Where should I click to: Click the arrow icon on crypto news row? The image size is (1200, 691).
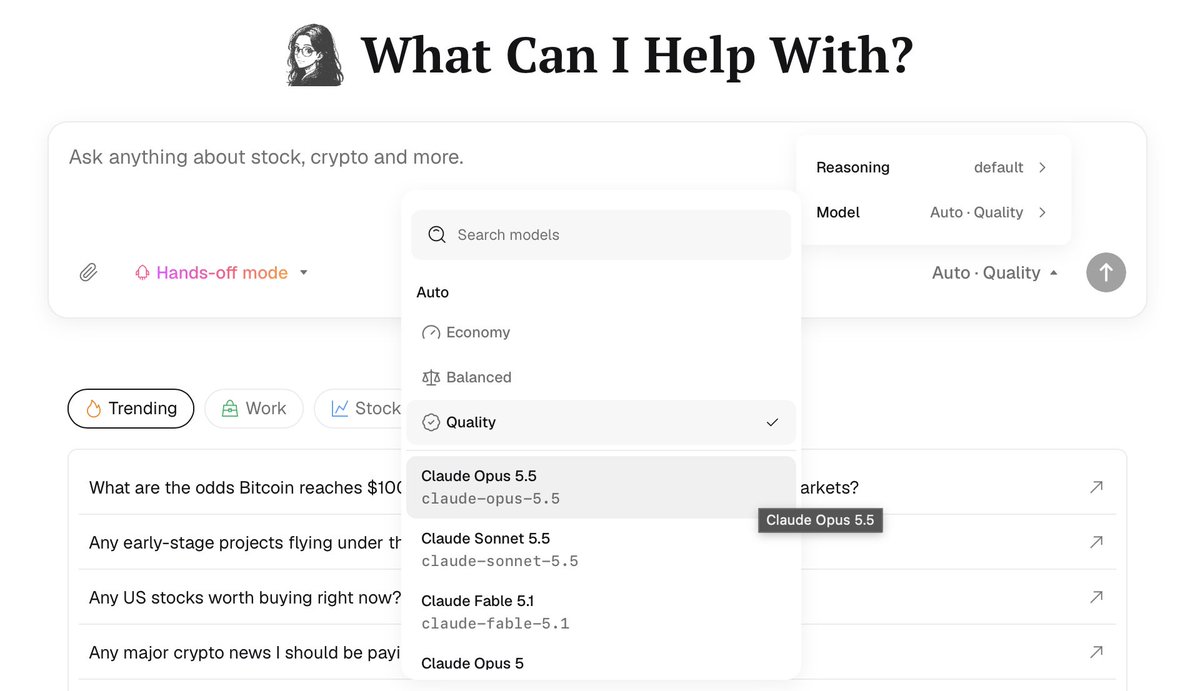coord(1096,652)
